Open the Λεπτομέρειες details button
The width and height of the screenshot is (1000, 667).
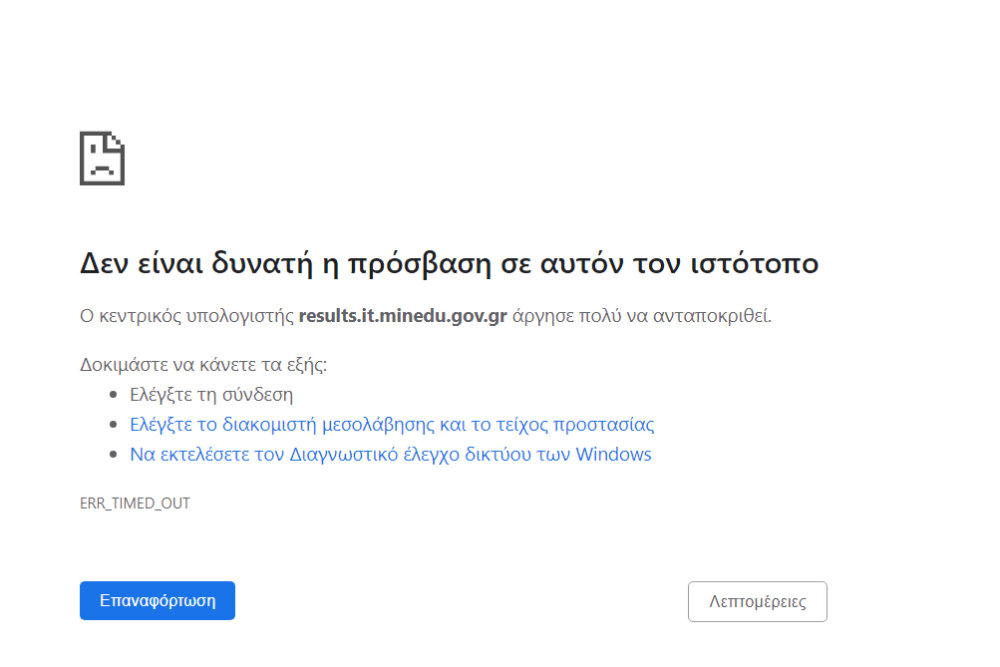click(x=757, y=601)
